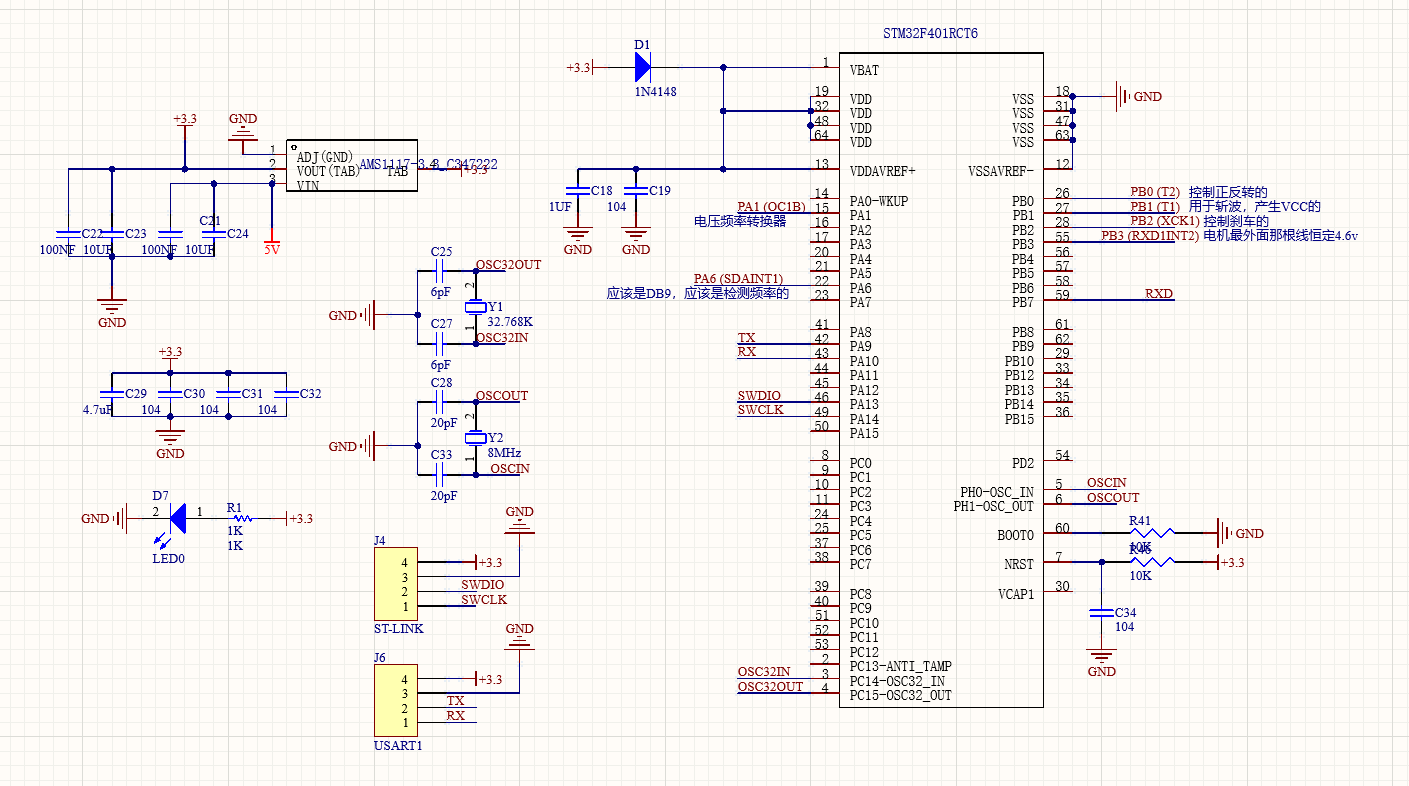Click the OSCOUT net label near Y2
Viewport: 1409px width, 786px height.
502,396
